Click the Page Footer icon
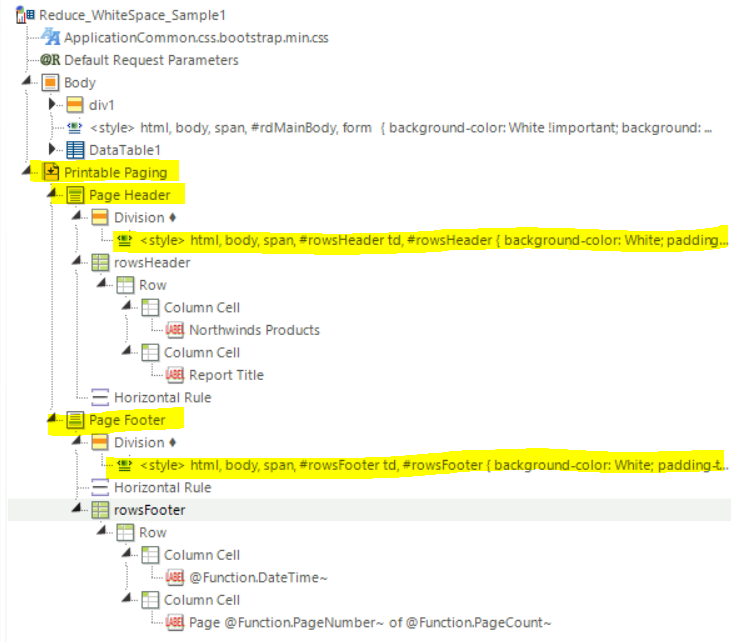 [x=75, y=420]
